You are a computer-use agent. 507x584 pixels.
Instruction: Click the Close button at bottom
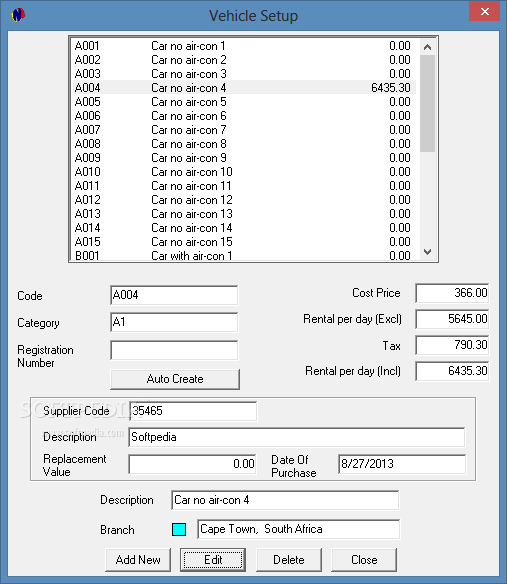click(364, 560)
